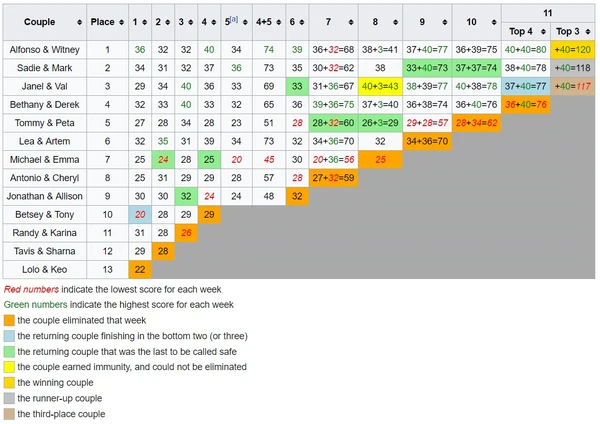Click the winning couple +40=120 cell

click(x=572, y=49)
